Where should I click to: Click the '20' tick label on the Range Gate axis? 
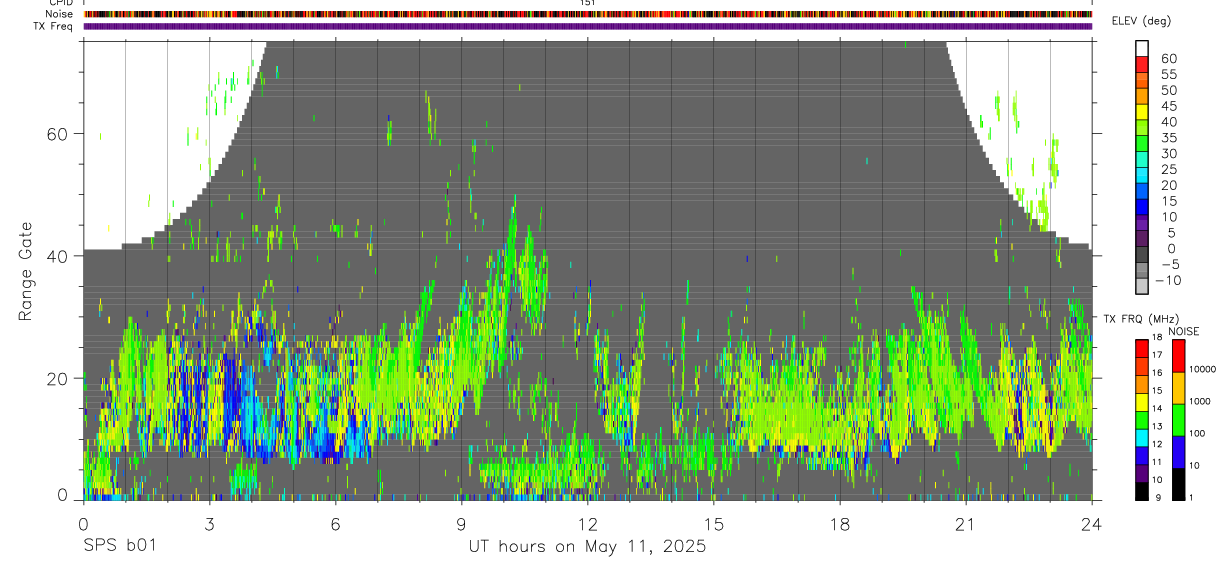click(x=59, y=378)
